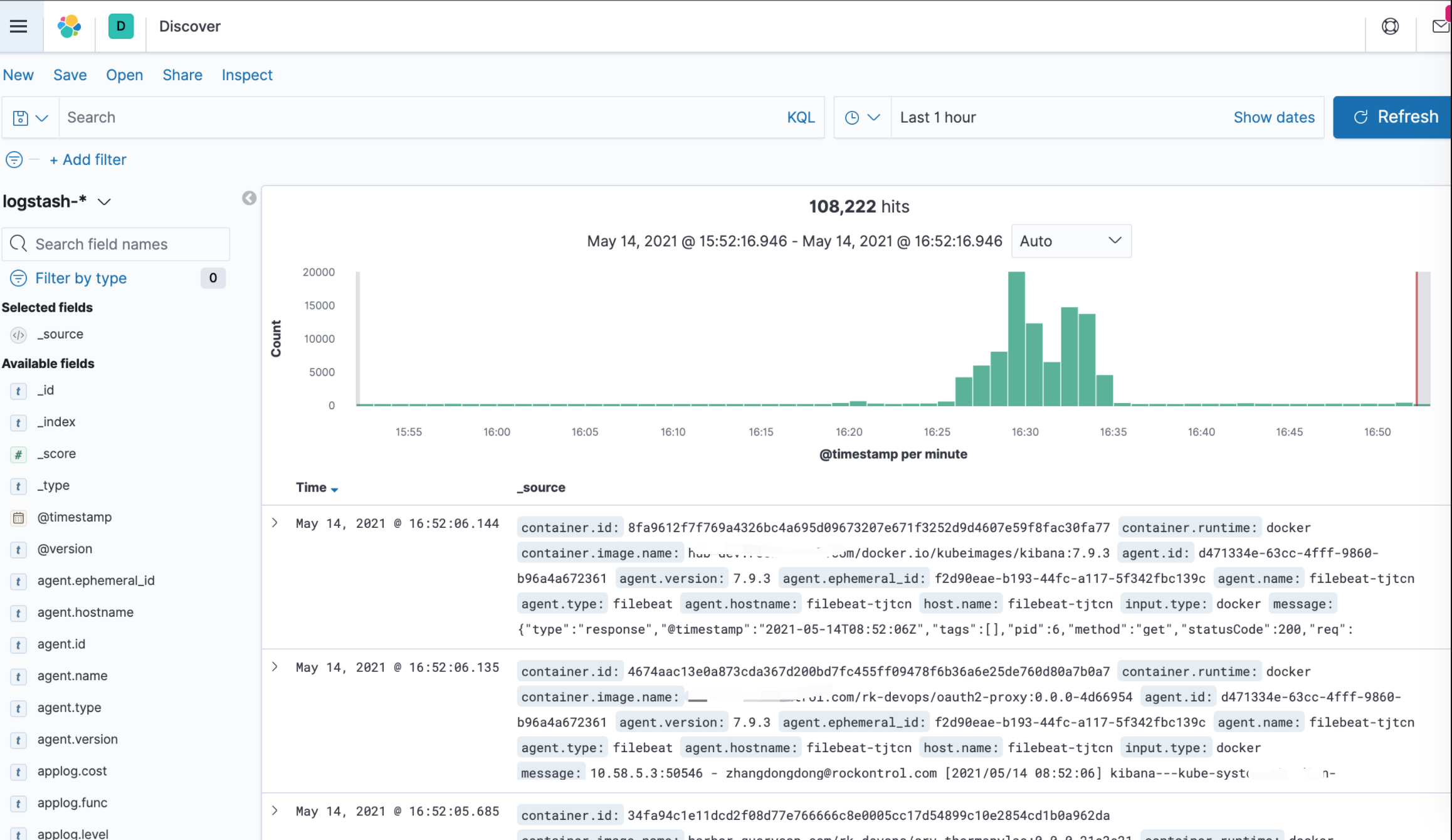Screen dimensions: 1452x840
Task: Toggle KQL query language switch
Action: [x=801, y=118]
